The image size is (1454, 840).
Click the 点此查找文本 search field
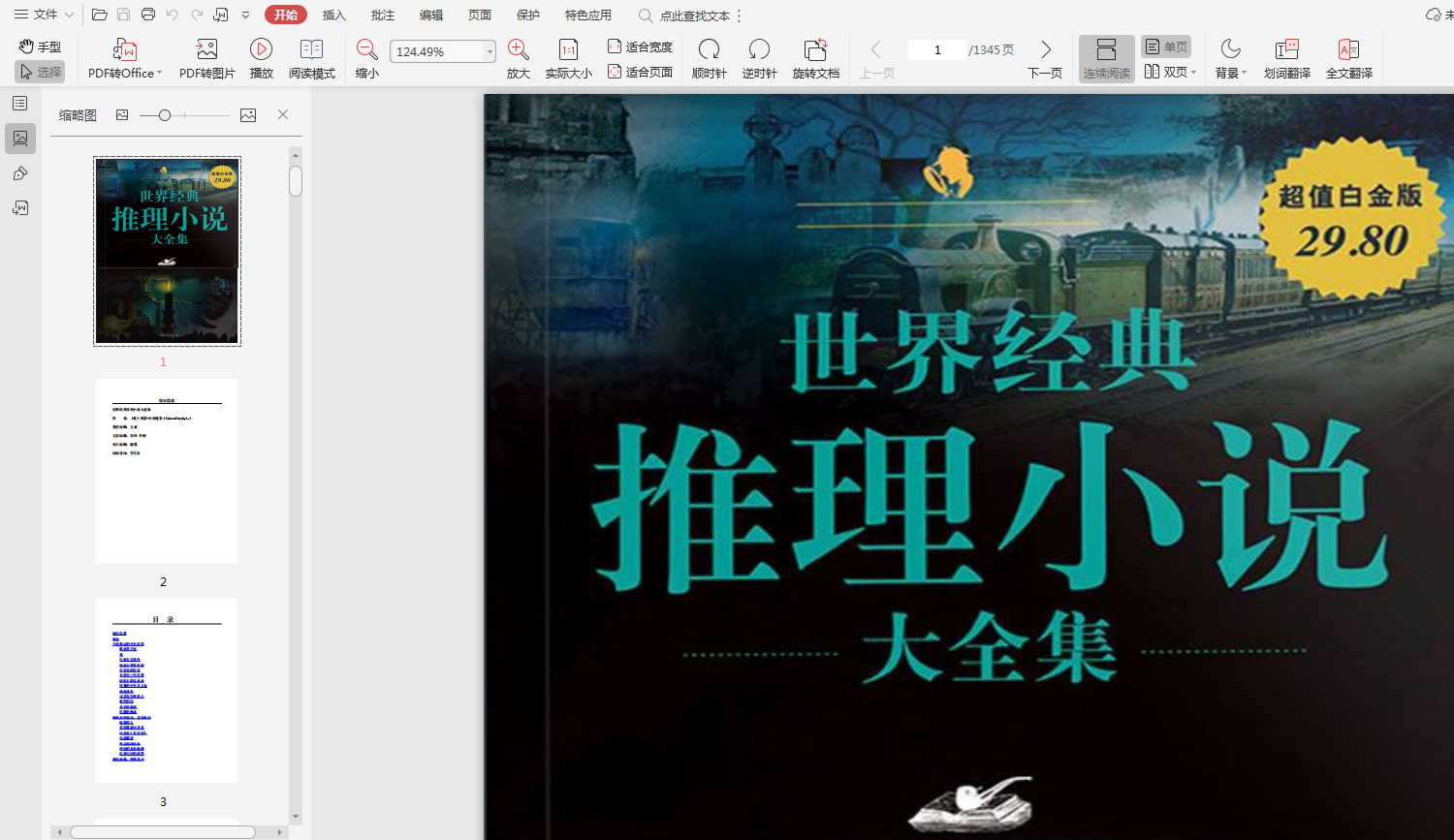tap(694, 16)
